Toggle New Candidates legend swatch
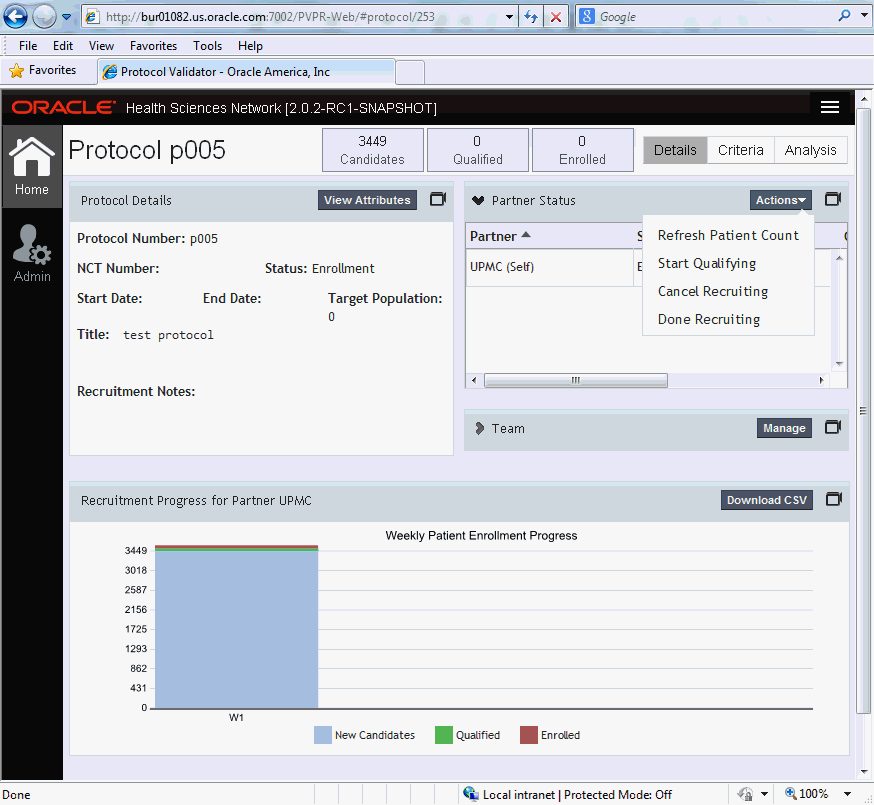874x805 pixels. 323,735
